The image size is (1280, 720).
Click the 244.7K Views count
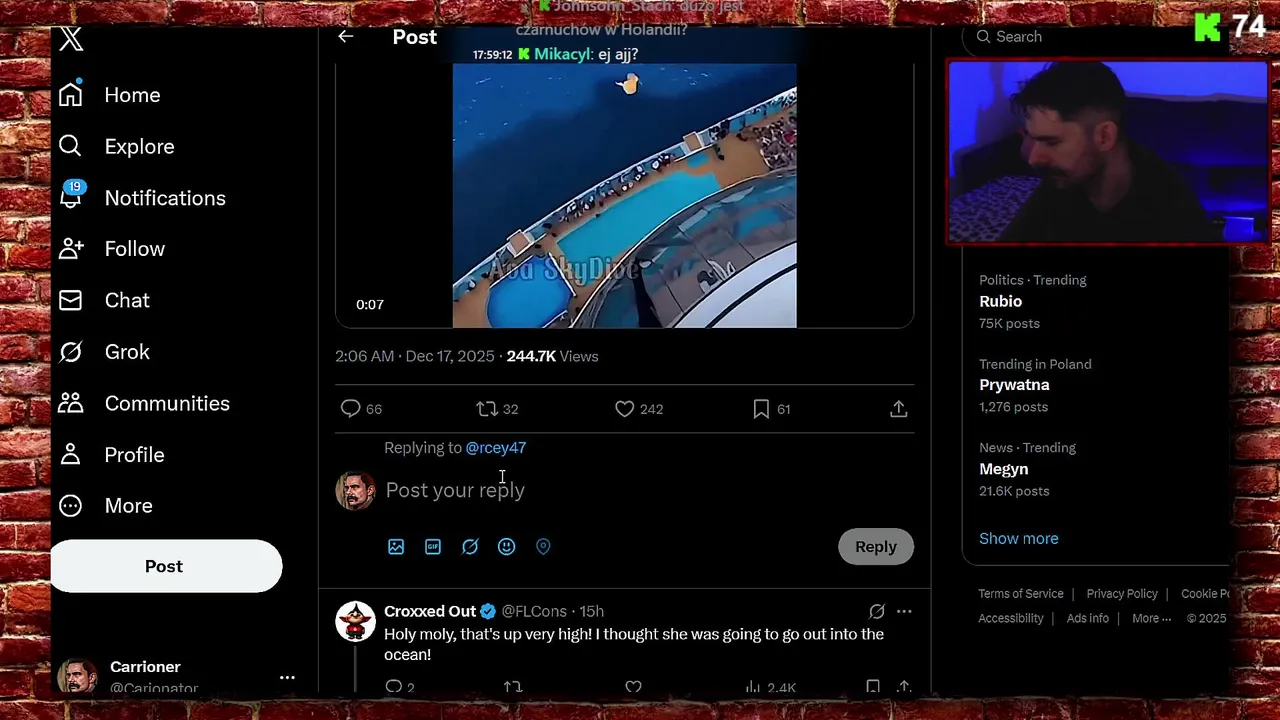point(552,356)
